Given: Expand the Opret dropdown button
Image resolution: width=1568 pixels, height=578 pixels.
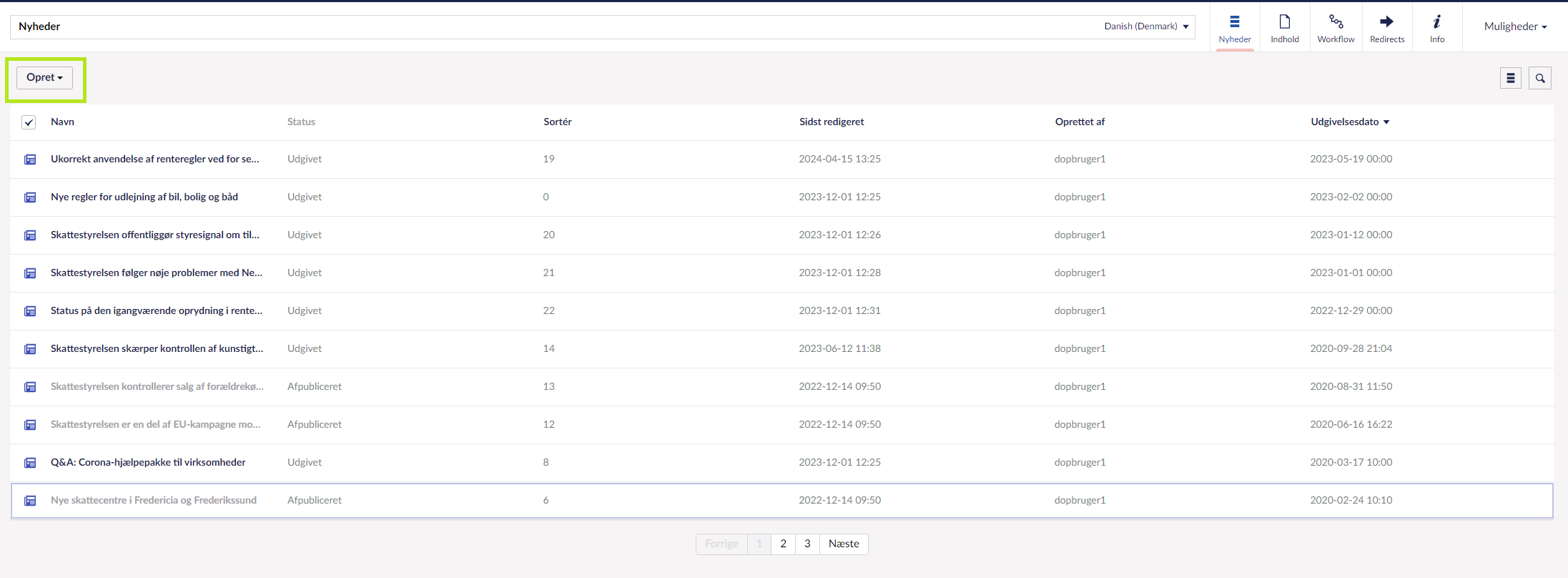Looking at the screenshot, I should click(x=44, y=77).
